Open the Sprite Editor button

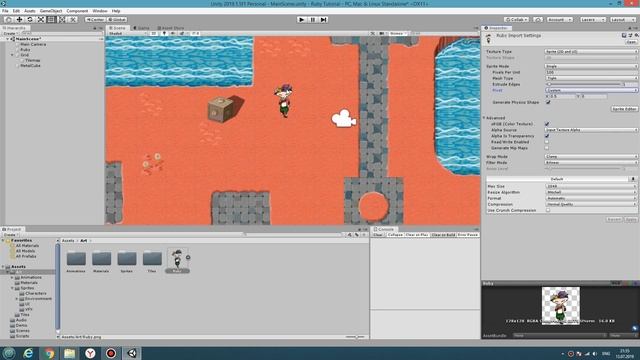point(624,109)
